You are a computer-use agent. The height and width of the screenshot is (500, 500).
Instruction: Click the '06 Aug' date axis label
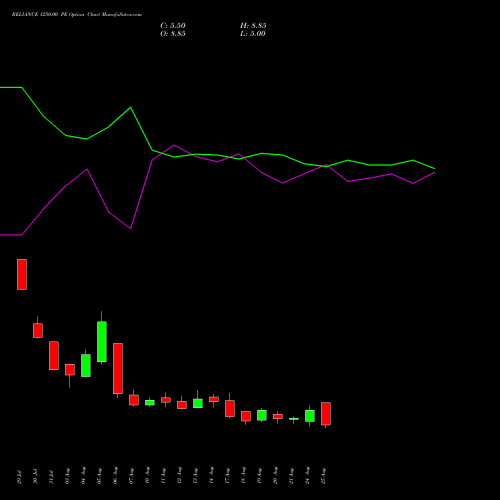coord(115,476)
